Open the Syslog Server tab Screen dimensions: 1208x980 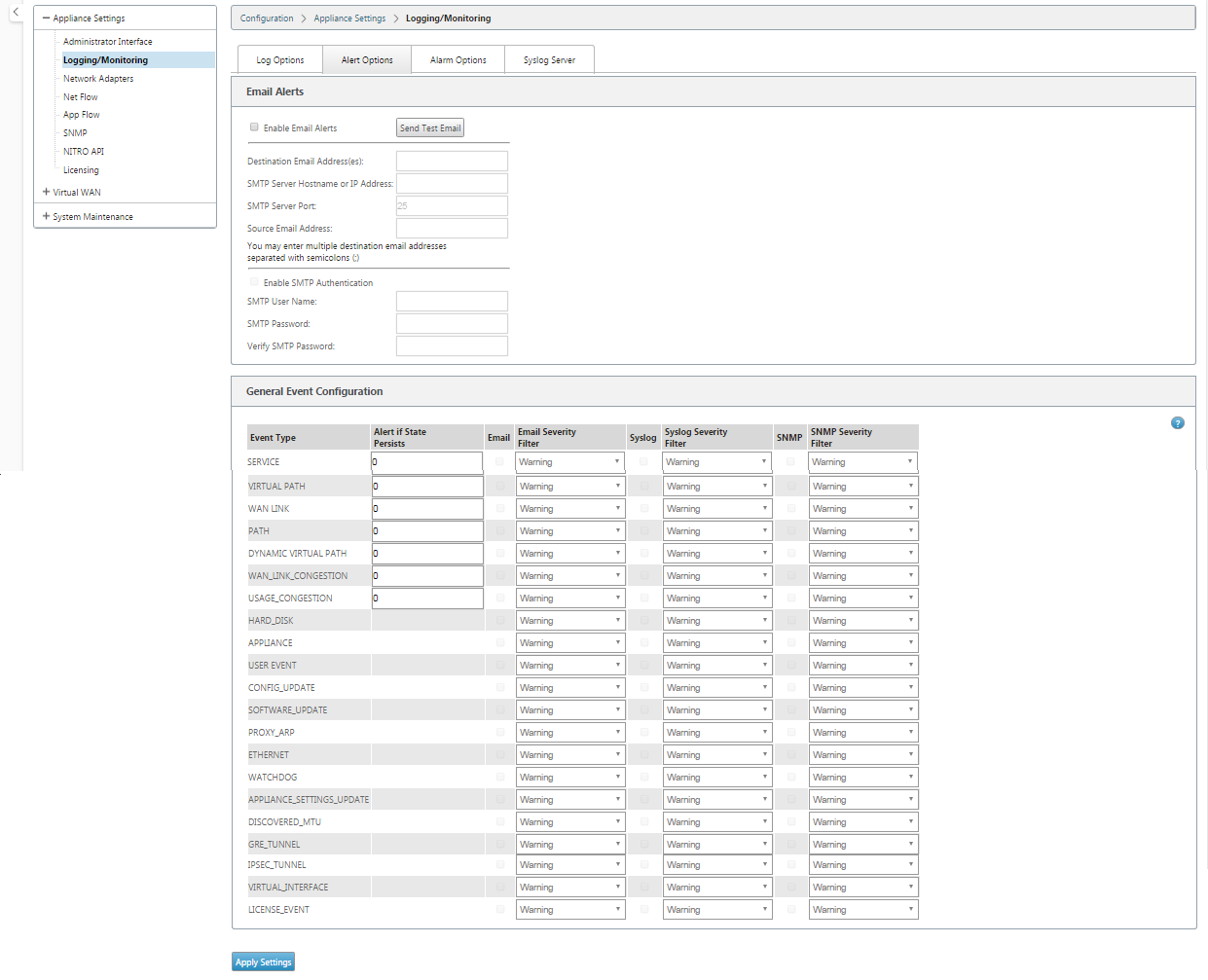click(549, 59)
